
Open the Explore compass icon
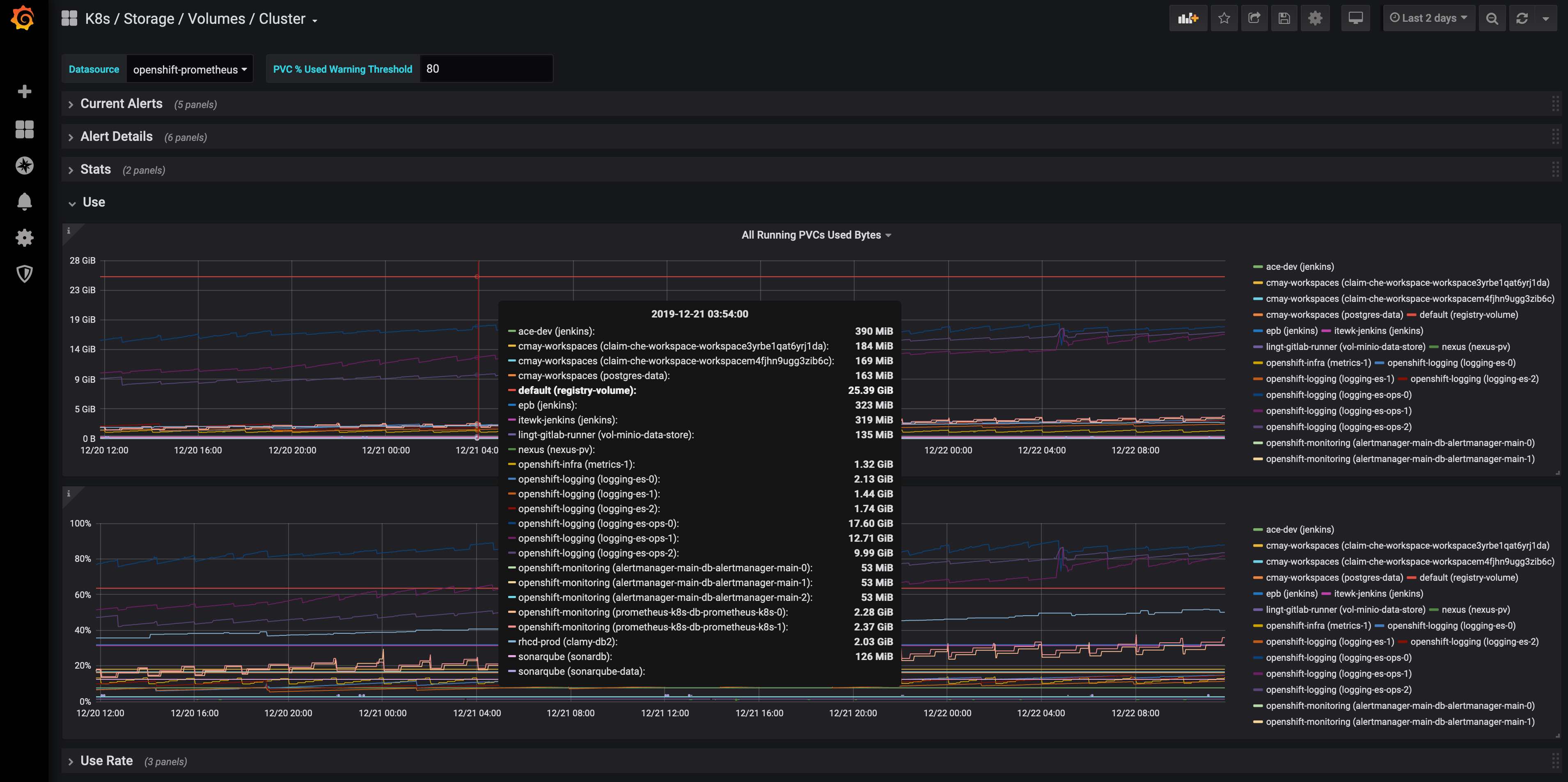click(24, 166)
